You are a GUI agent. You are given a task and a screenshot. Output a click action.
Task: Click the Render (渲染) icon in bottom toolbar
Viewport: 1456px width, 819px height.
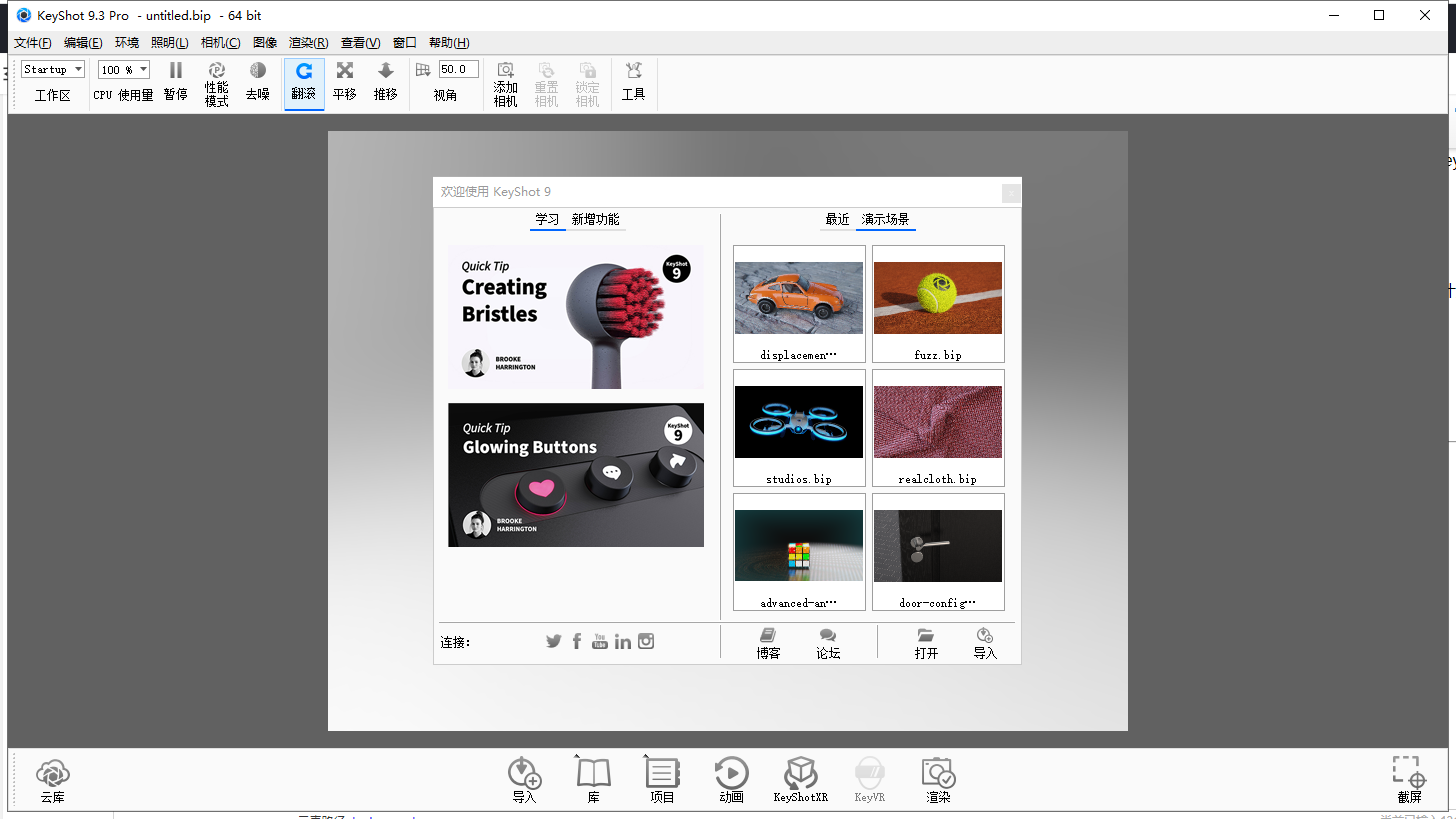point(938,780)
